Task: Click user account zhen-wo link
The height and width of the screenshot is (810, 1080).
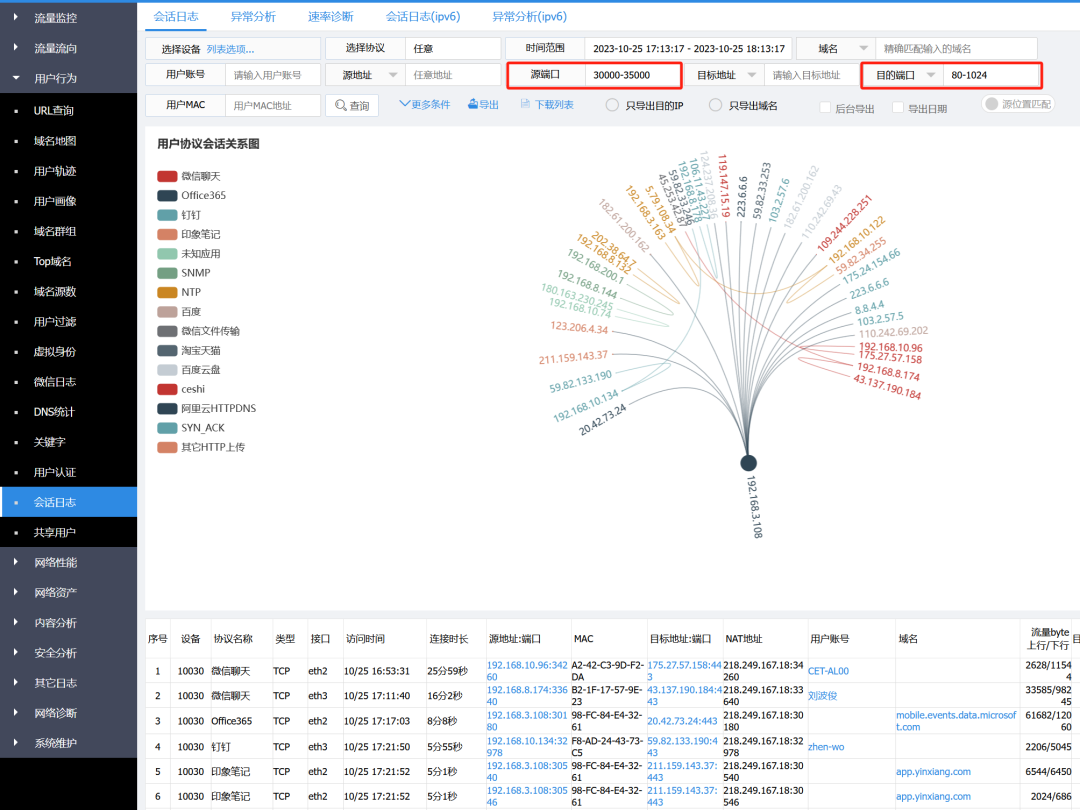Action: [826, 747]
